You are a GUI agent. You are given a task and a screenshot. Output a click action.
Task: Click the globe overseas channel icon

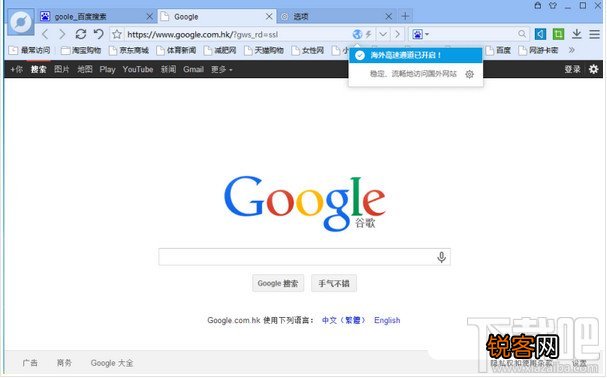357,34
